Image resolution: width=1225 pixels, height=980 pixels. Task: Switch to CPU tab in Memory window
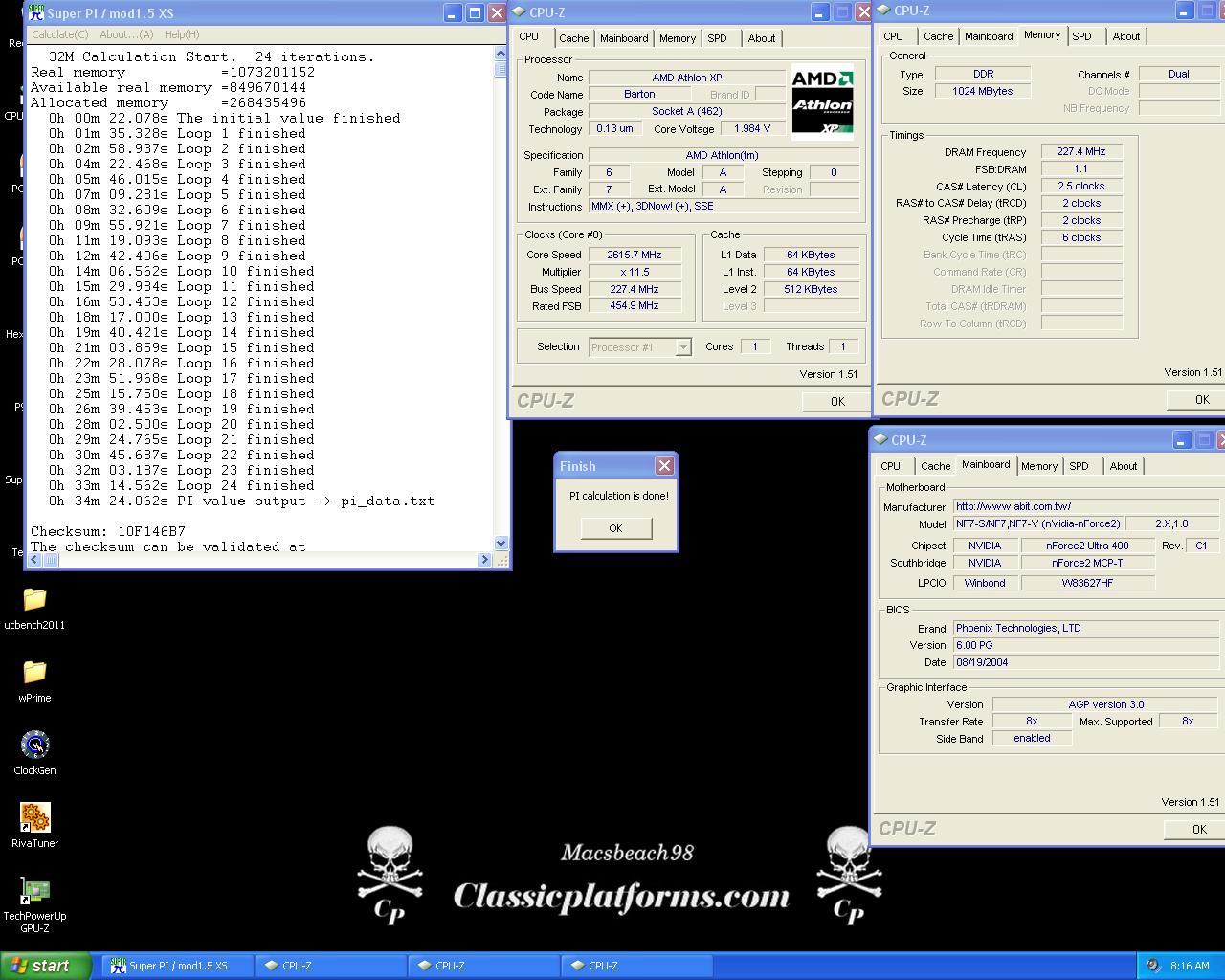[893, 36]
